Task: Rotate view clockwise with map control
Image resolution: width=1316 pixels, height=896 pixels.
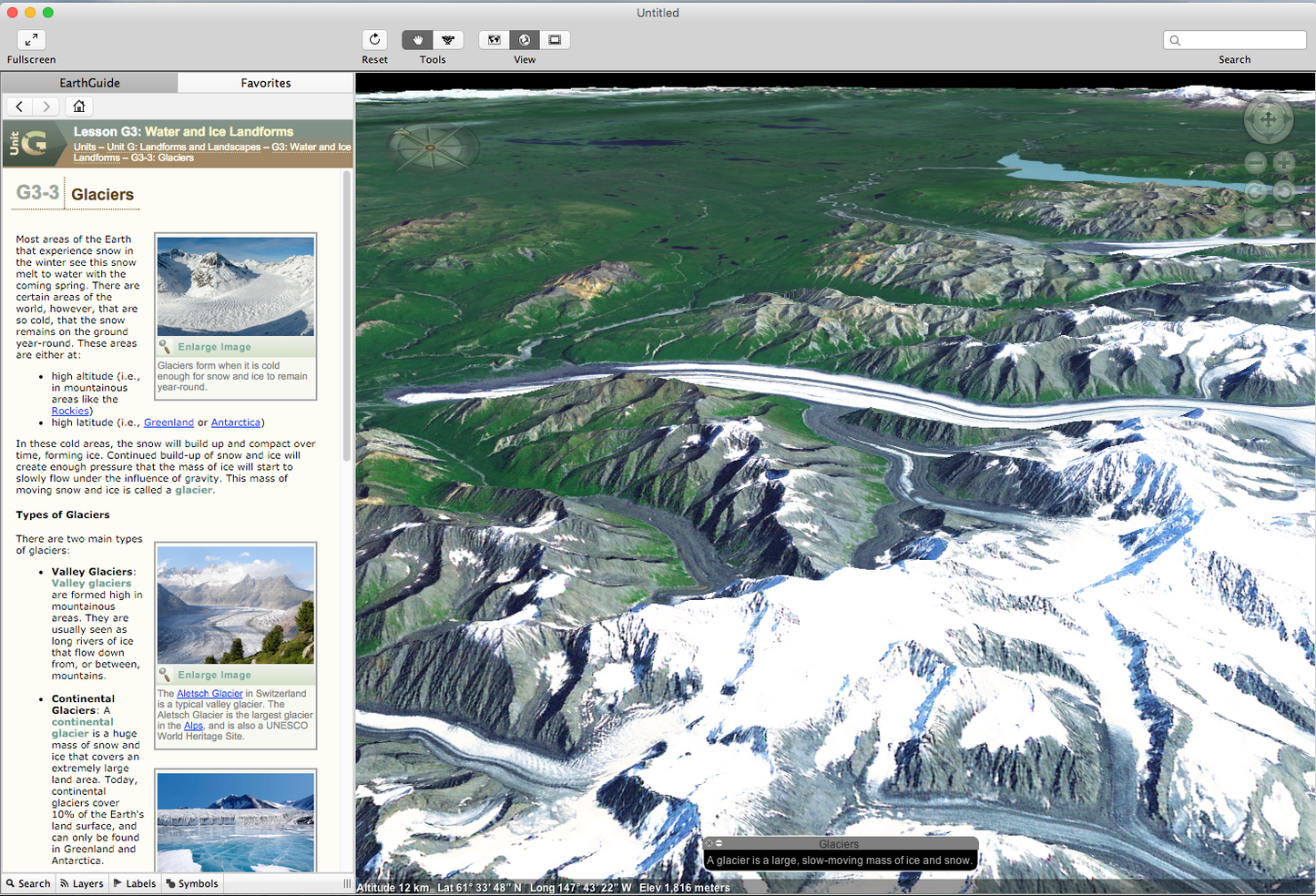Action: pyautogui.click(x=1284, y=191)
